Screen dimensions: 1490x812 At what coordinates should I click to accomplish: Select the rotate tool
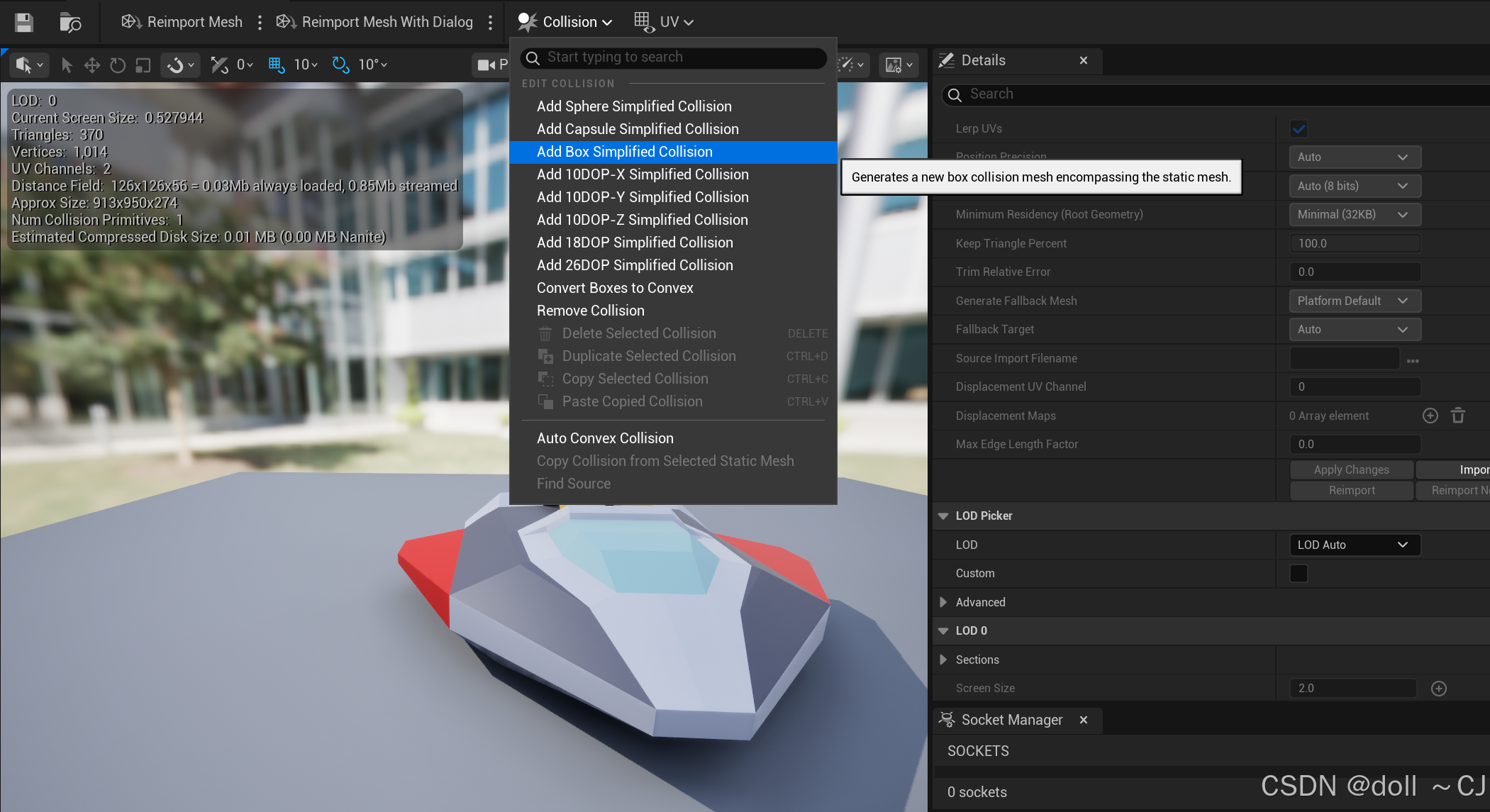click(x=118, y=65)
